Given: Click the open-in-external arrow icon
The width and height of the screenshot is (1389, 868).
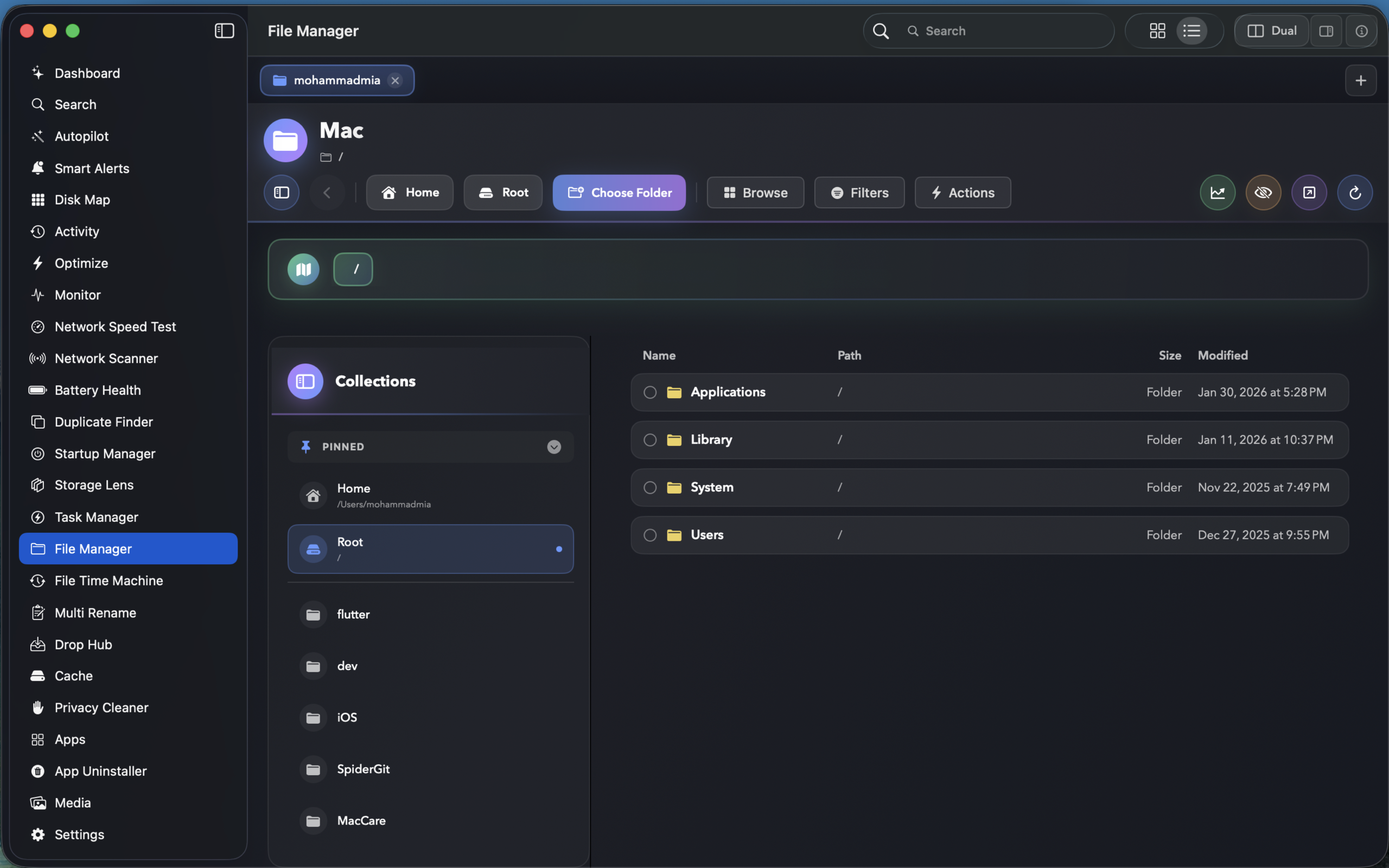Looking at the screenshot, I should (x=1309, y=192).
